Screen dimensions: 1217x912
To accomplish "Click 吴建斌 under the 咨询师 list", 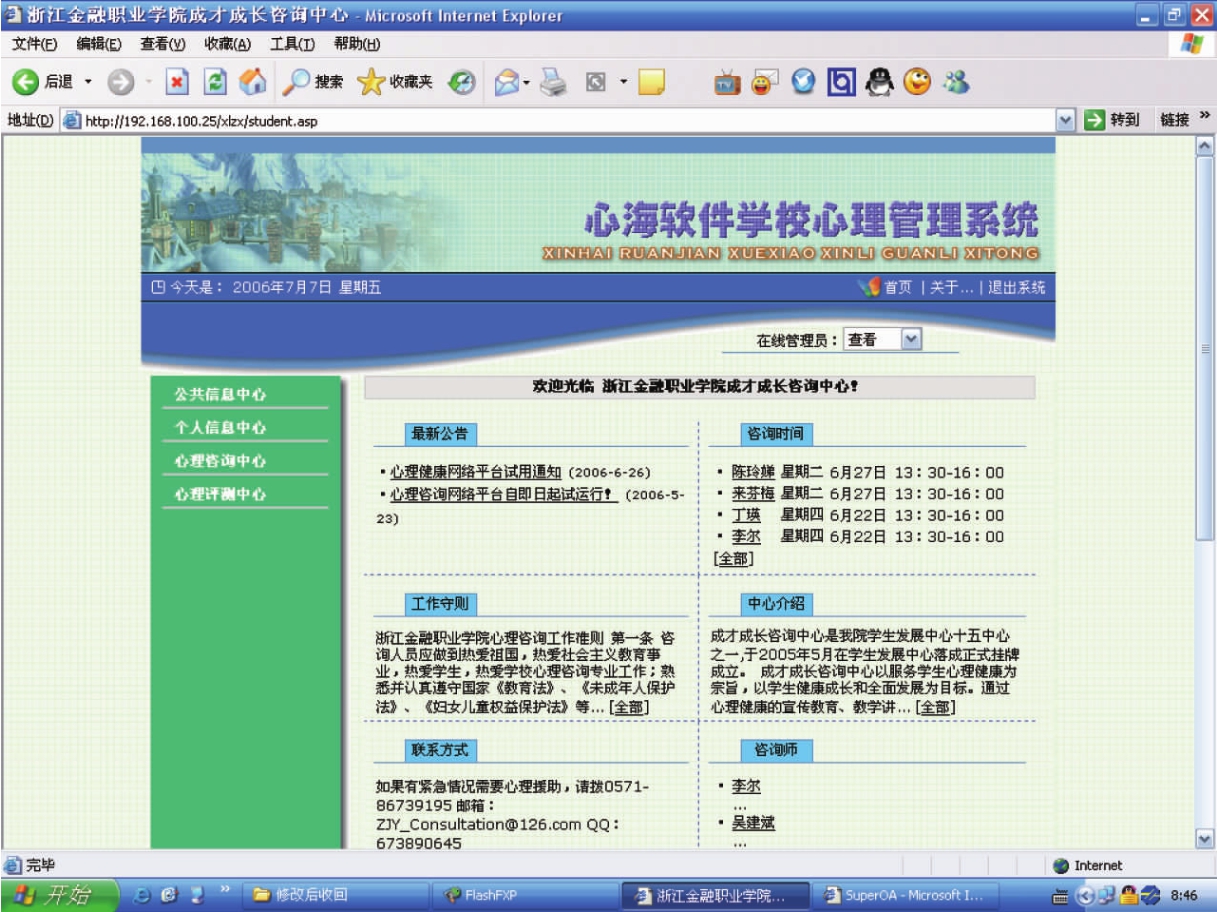I will [753, 824].
